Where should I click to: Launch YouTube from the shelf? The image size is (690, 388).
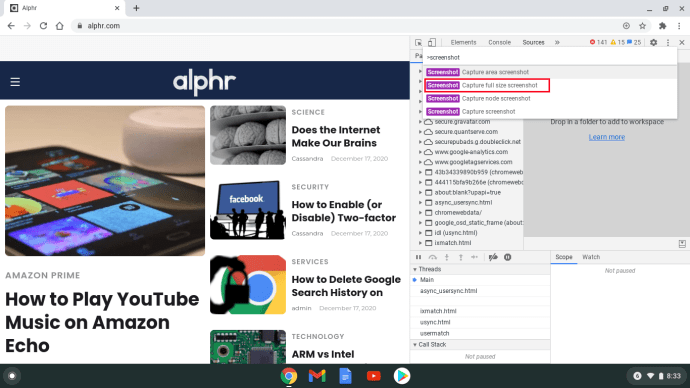(x=374, y=376)
